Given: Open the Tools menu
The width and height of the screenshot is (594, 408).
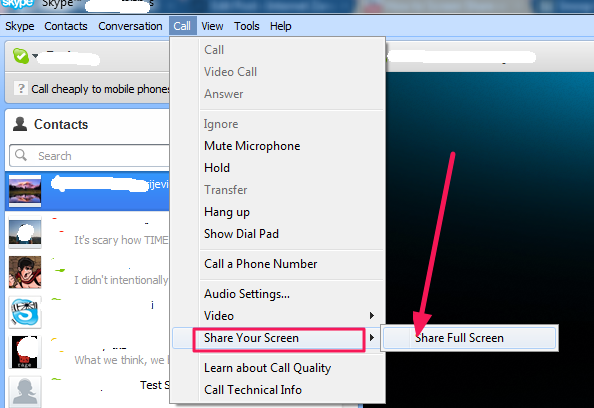Looking at the screenshot, I should pyautogui.click(x=247, y=26).
